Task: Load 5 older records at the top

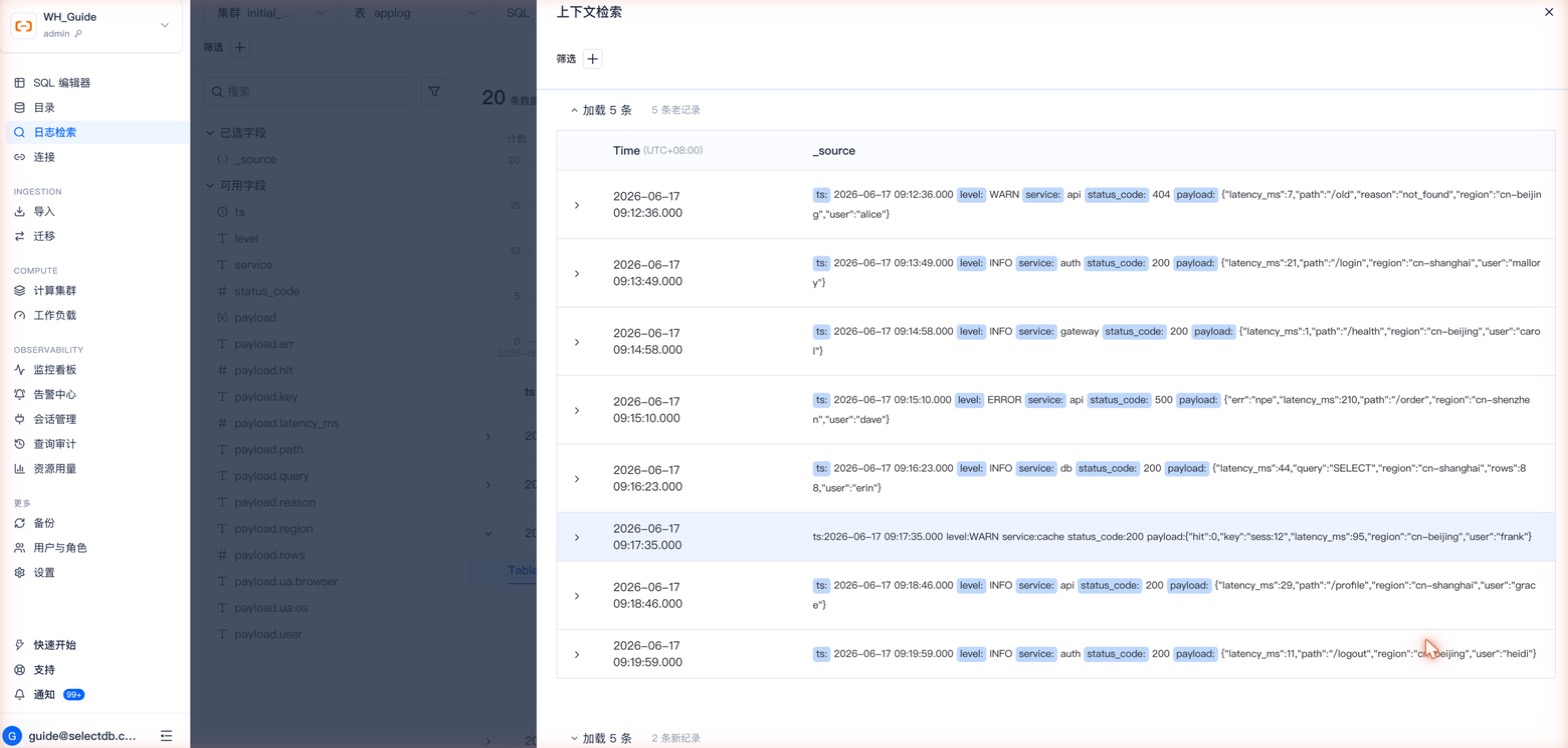Action: click(601, 110)
